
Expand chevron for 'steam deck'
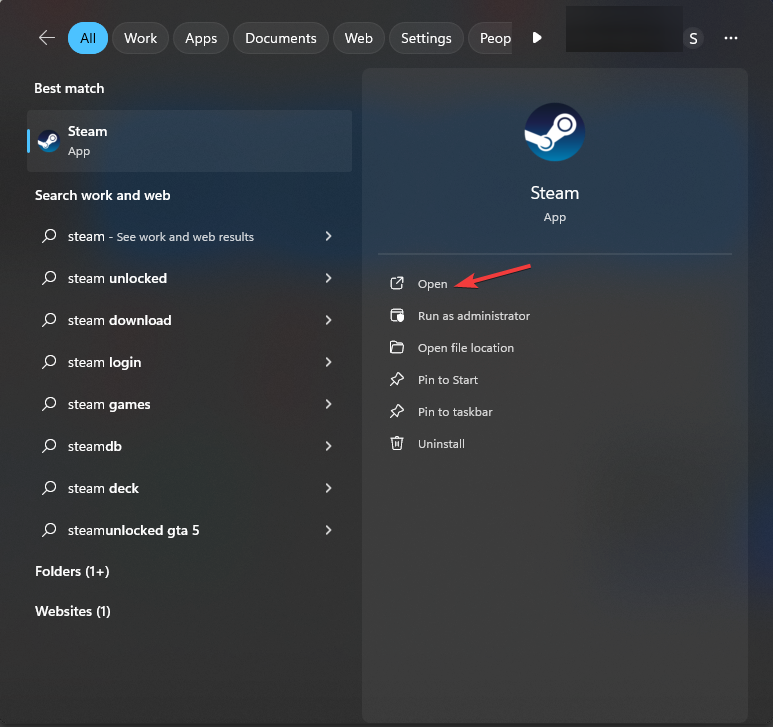point(328,487)
